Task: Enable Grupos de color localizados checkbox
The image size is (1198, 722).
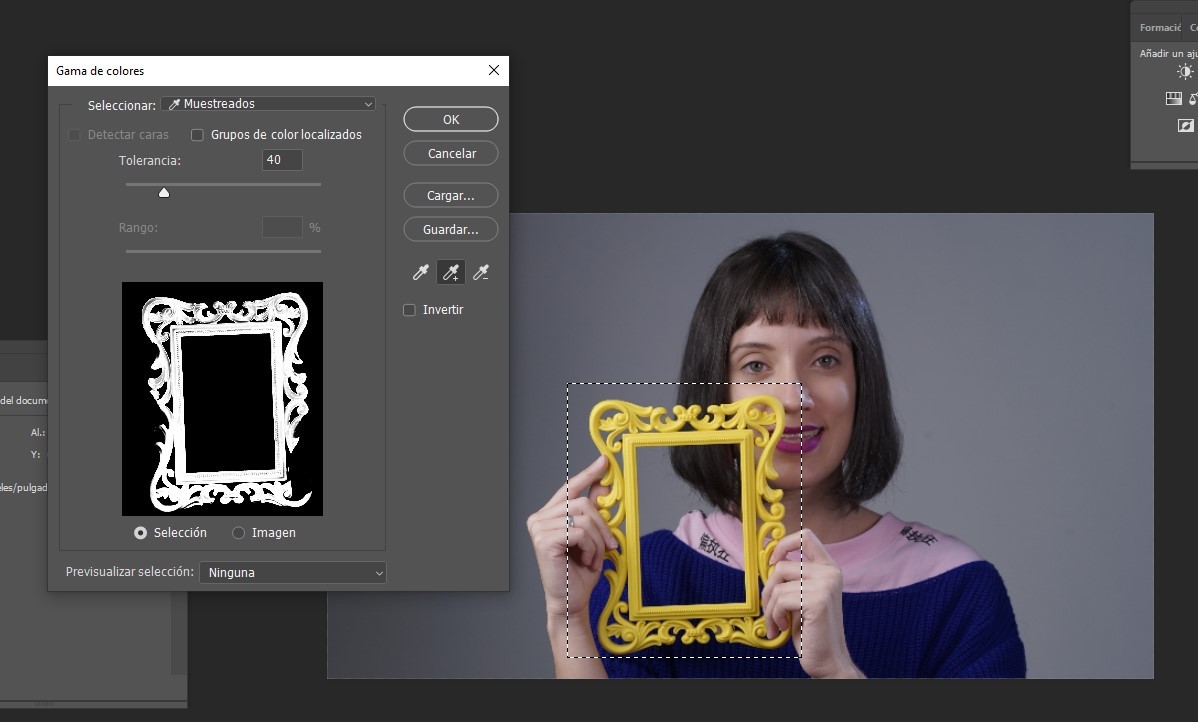Action: pos(197,135)
